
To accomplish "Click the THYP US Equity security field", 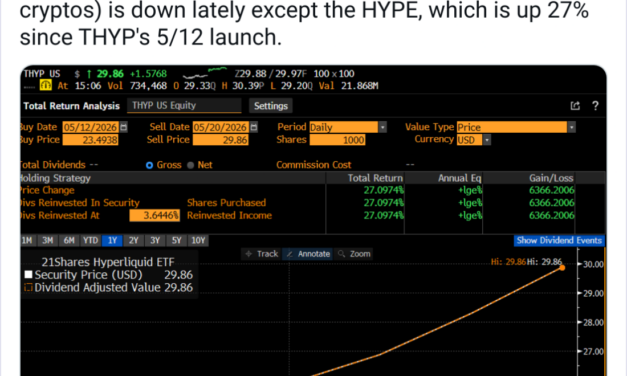I will pos(184,106).
